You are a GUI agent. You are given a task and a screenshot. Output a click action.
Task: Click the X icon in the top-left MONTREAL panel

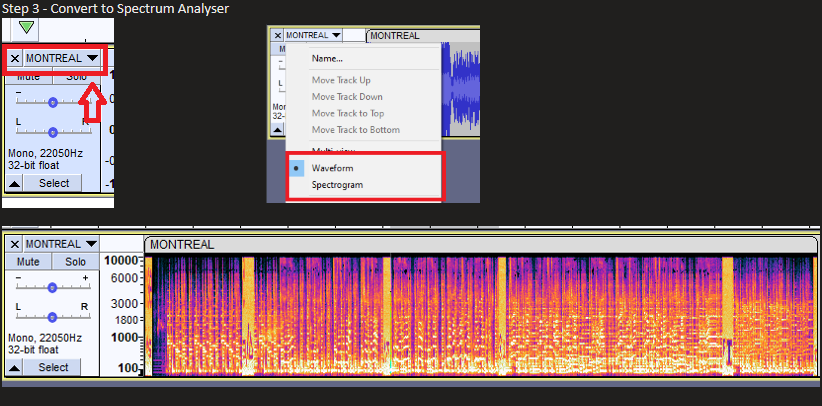click(14, 58)
